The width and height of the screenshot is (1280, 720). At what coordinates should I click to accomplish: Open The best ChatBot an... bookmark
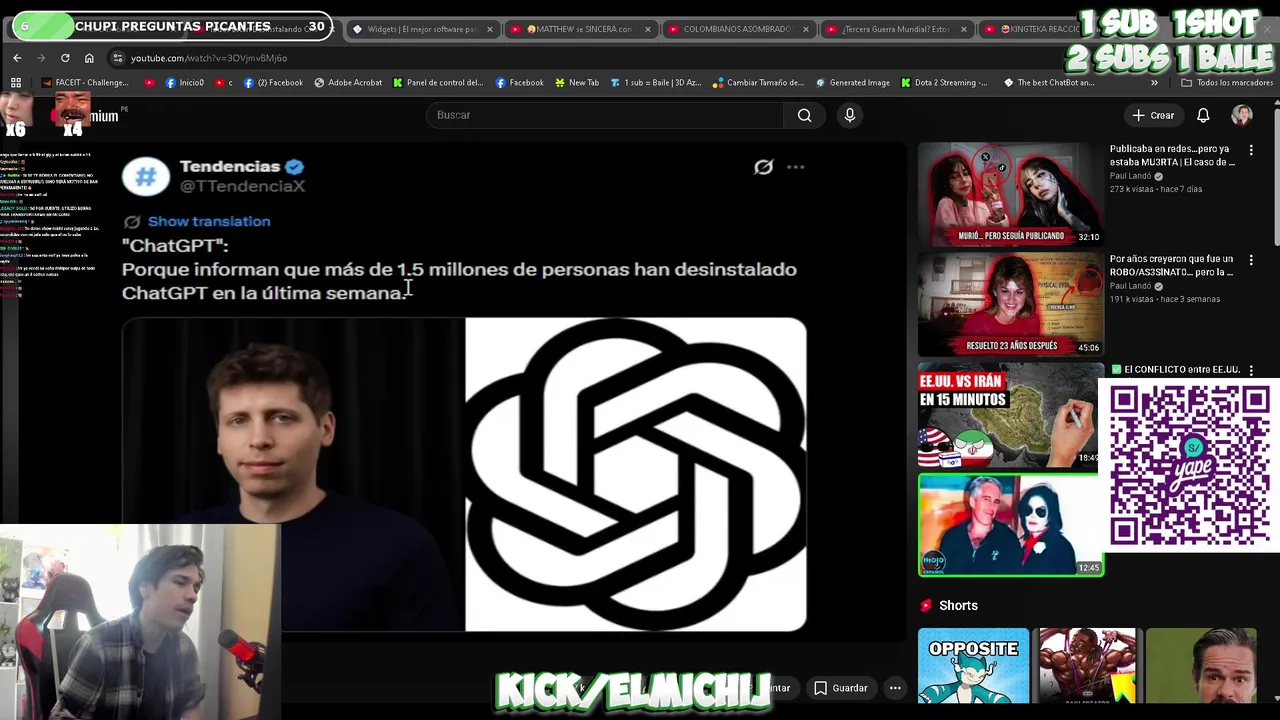coord(1049,83)
